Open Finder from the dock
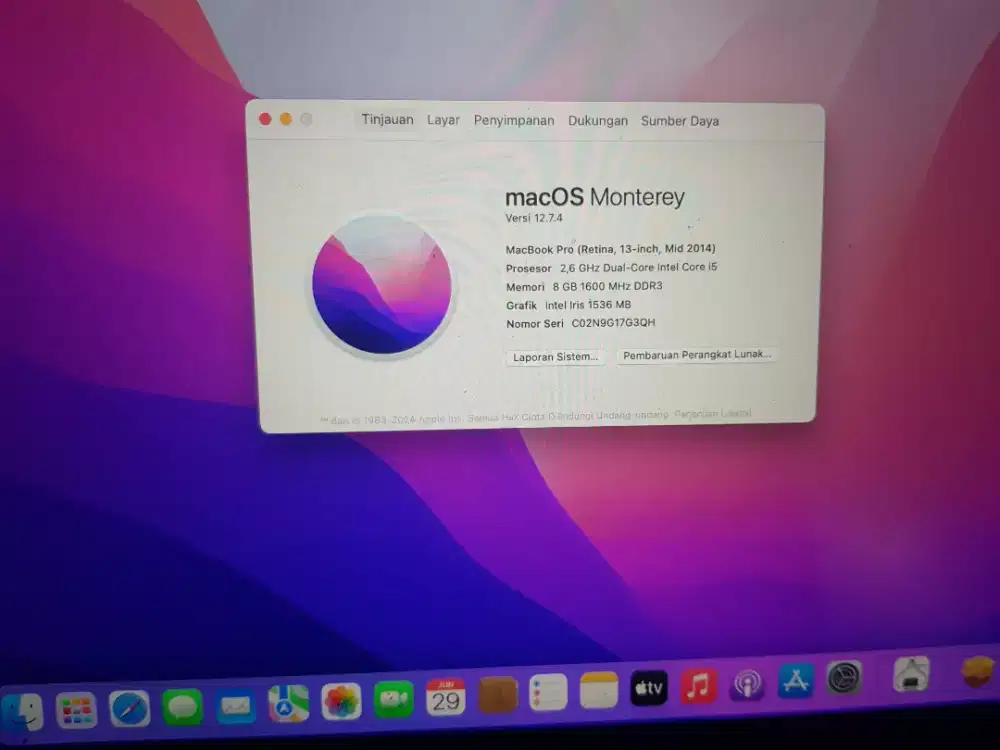 click(x=23, y=712)
